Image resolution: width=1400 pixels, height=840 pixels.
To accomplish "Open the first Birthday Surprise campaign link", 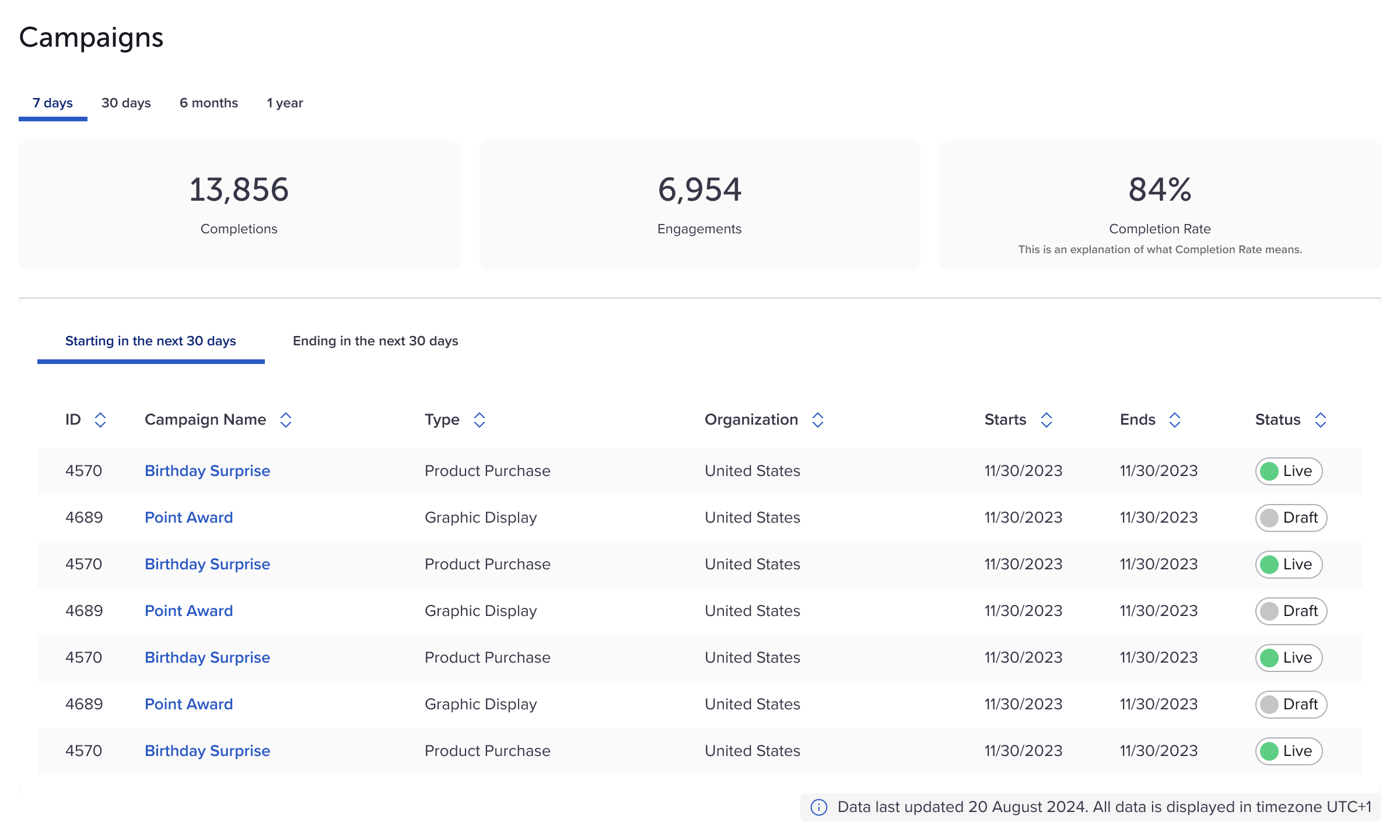I will coord(207,471).
